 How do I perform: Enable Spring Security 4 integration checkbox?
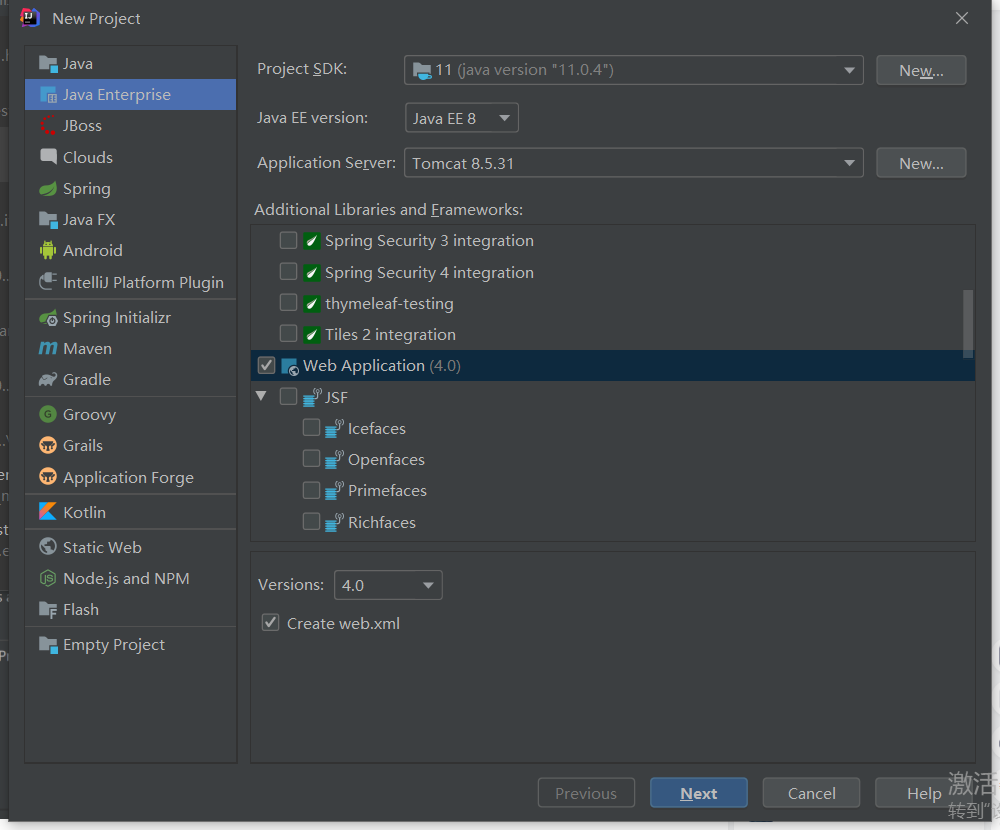click(288, 272)
